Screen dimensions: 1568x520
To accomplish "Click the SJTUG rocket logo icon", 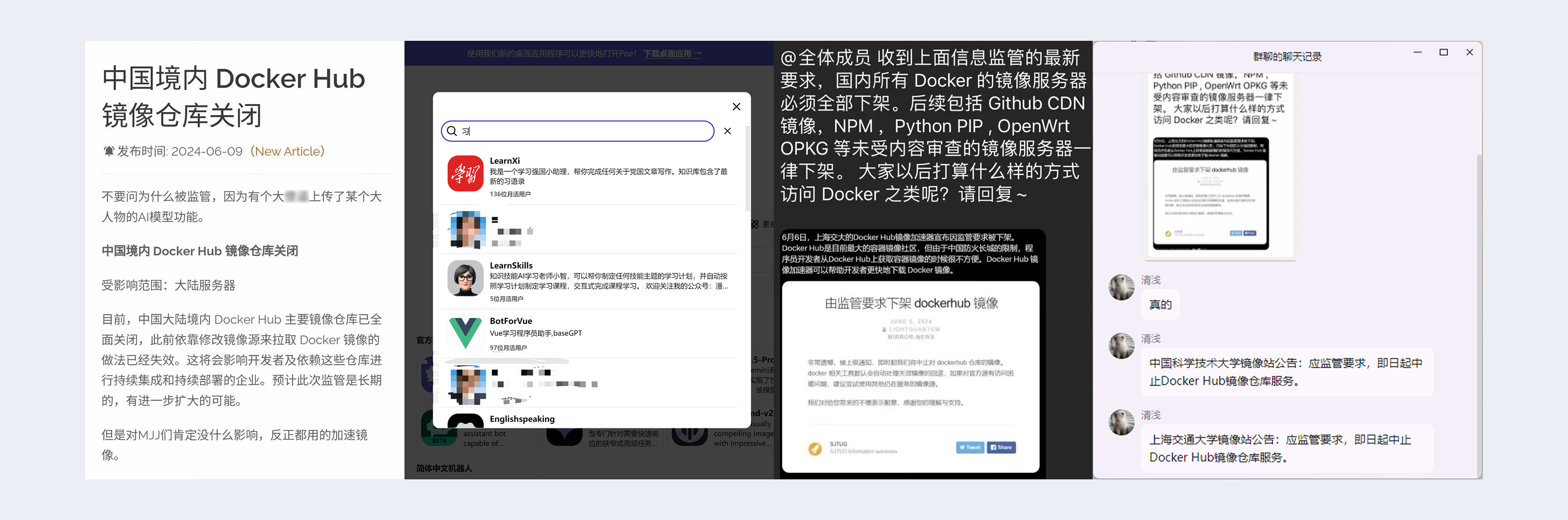I will (x=815, y=448).
